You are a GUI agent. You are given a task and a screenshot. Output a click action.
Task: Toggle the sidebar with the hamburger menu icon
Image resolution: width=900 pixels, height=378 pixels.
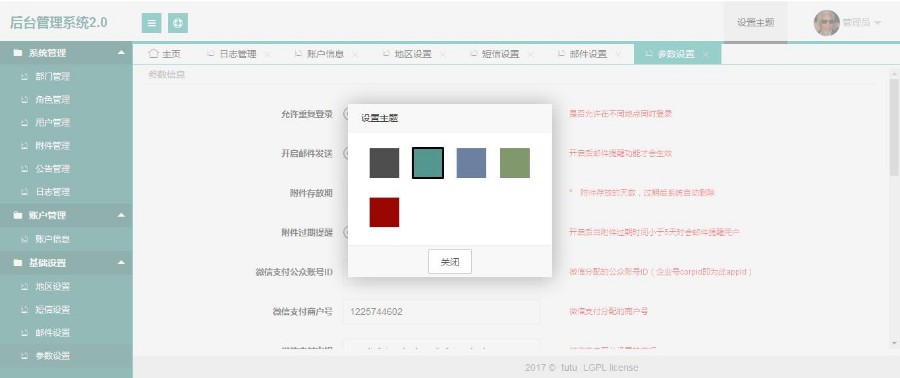152,23
